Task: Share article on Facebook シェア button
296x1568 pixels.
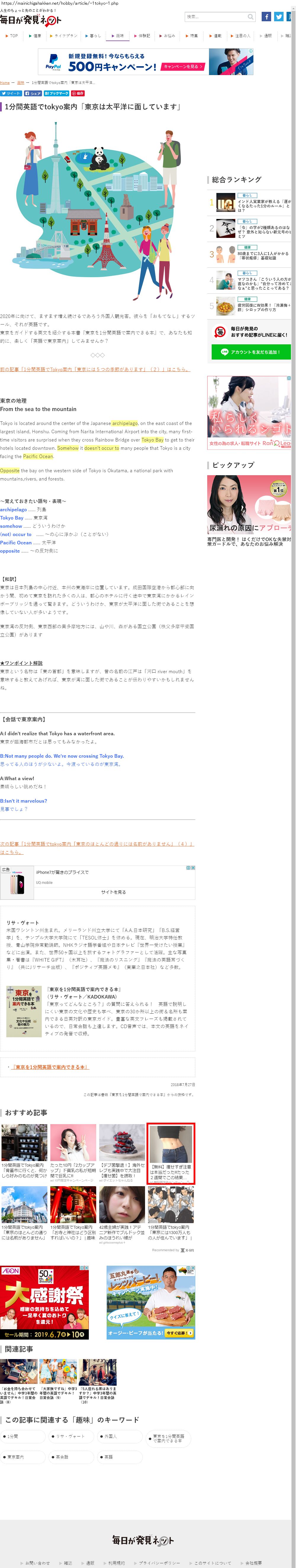Action: coord(33,93)
